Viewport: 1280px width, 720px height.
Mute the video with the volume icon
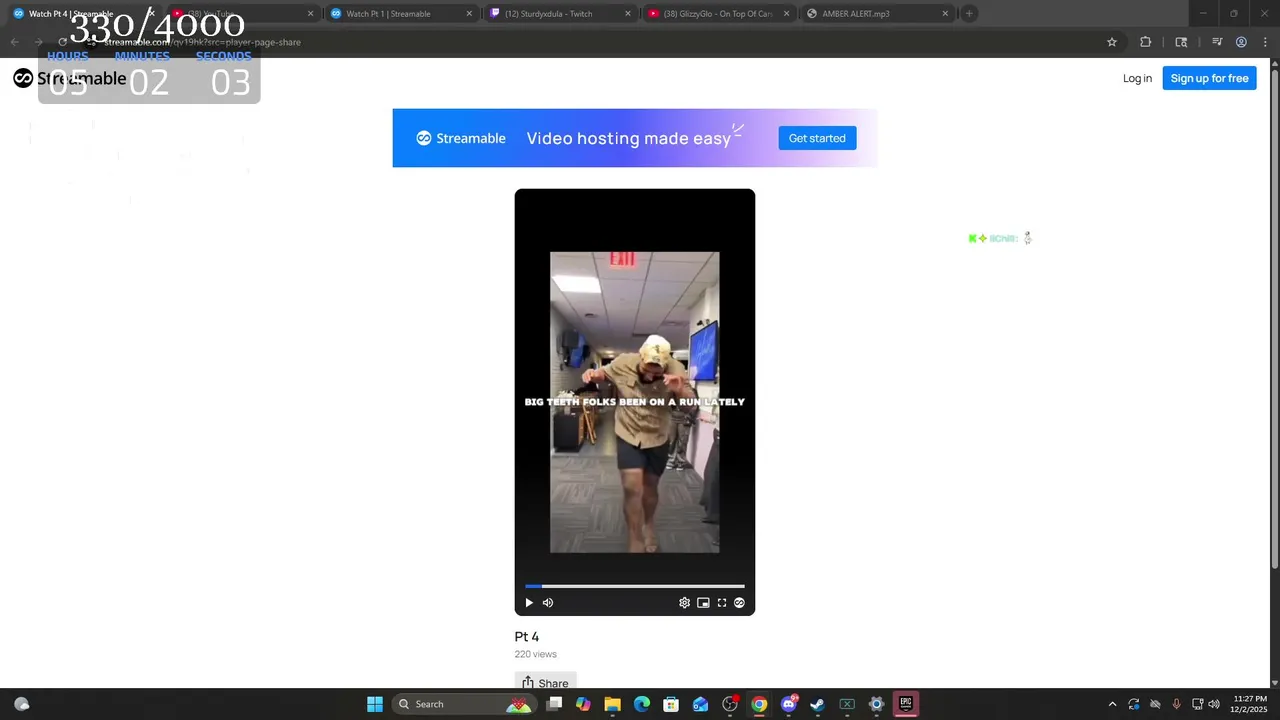tap(548, 603)
